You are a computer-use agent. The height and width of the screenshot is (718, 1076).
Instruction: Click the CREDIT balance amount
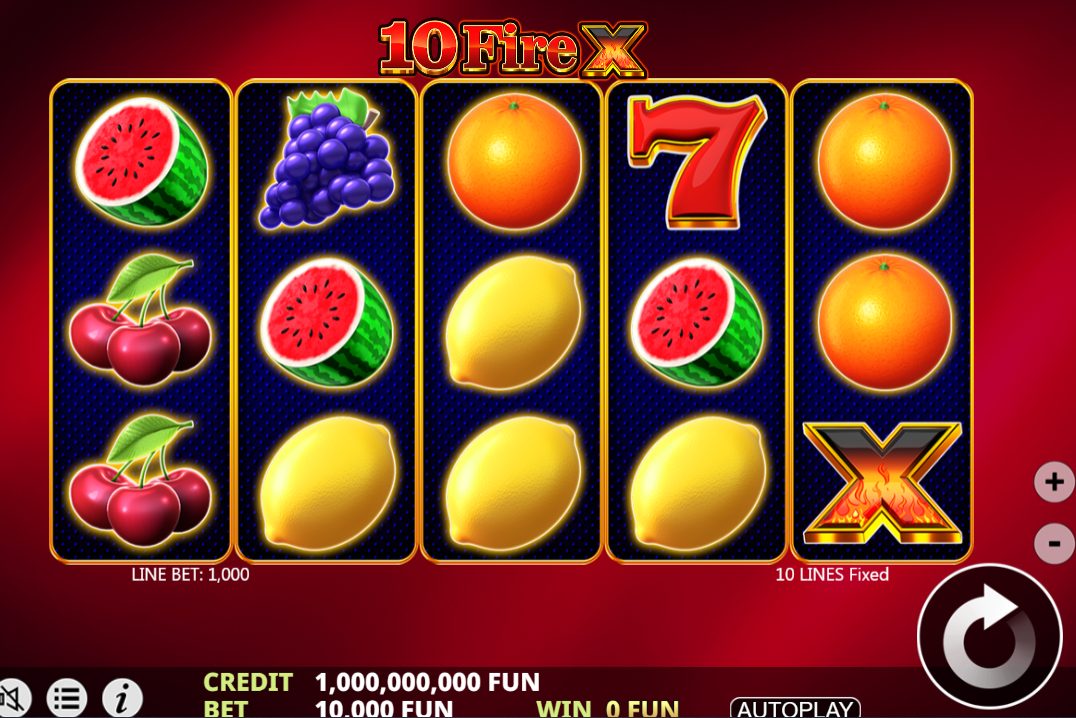[428, 682]
